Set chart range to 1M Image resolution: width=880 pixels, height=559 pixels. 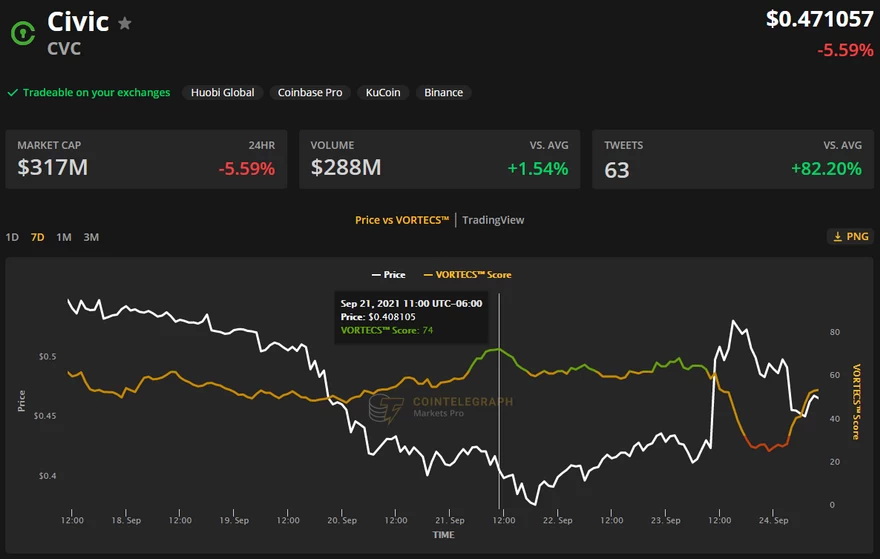click(x=64, y=237)
